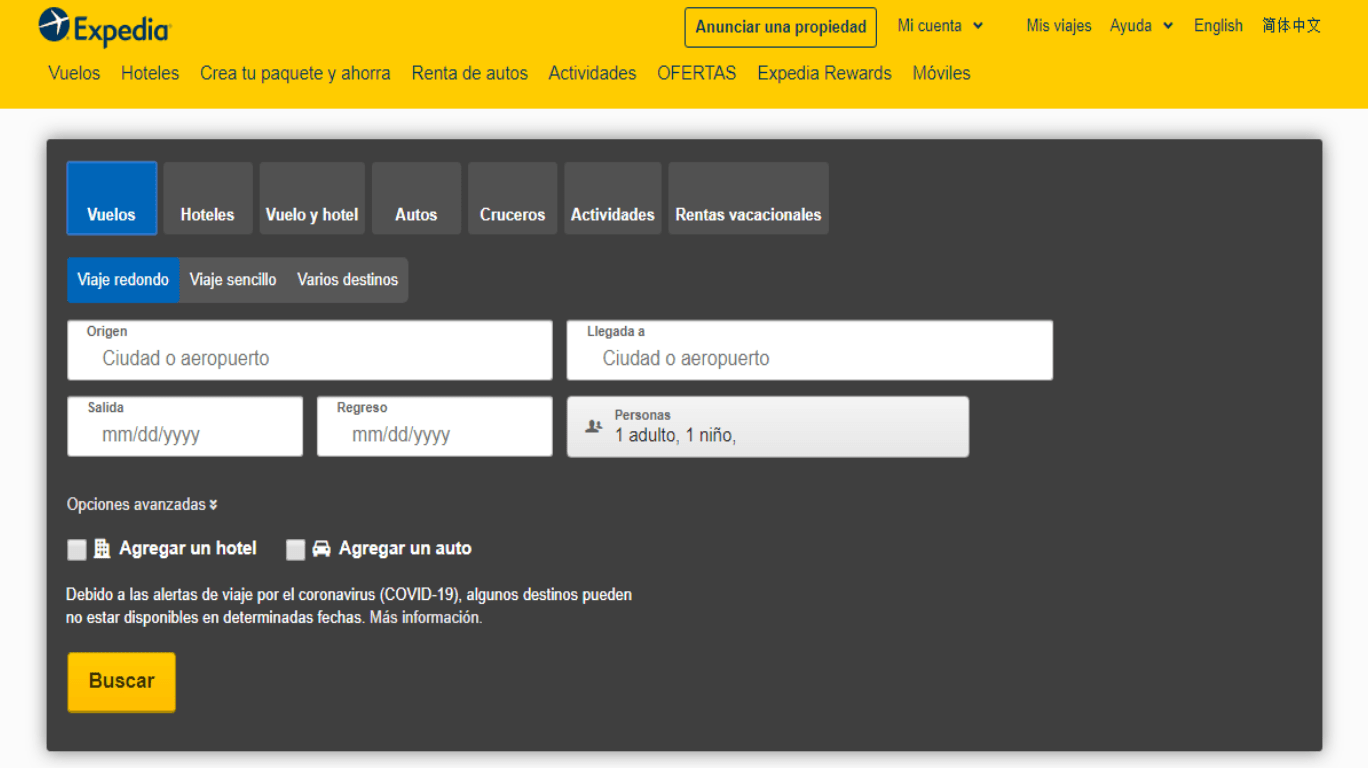Open the Mi cuenta dropdown

940,26
